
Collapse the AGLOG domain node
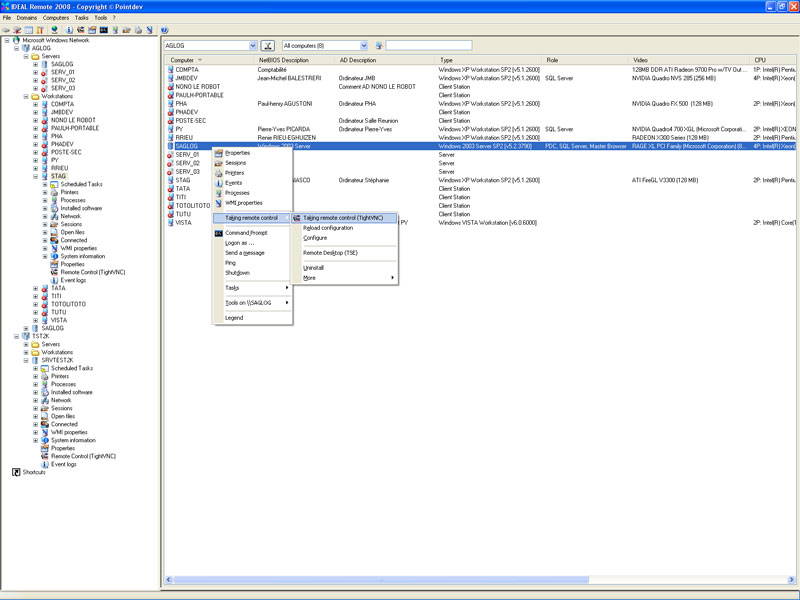tap(16, 48)
